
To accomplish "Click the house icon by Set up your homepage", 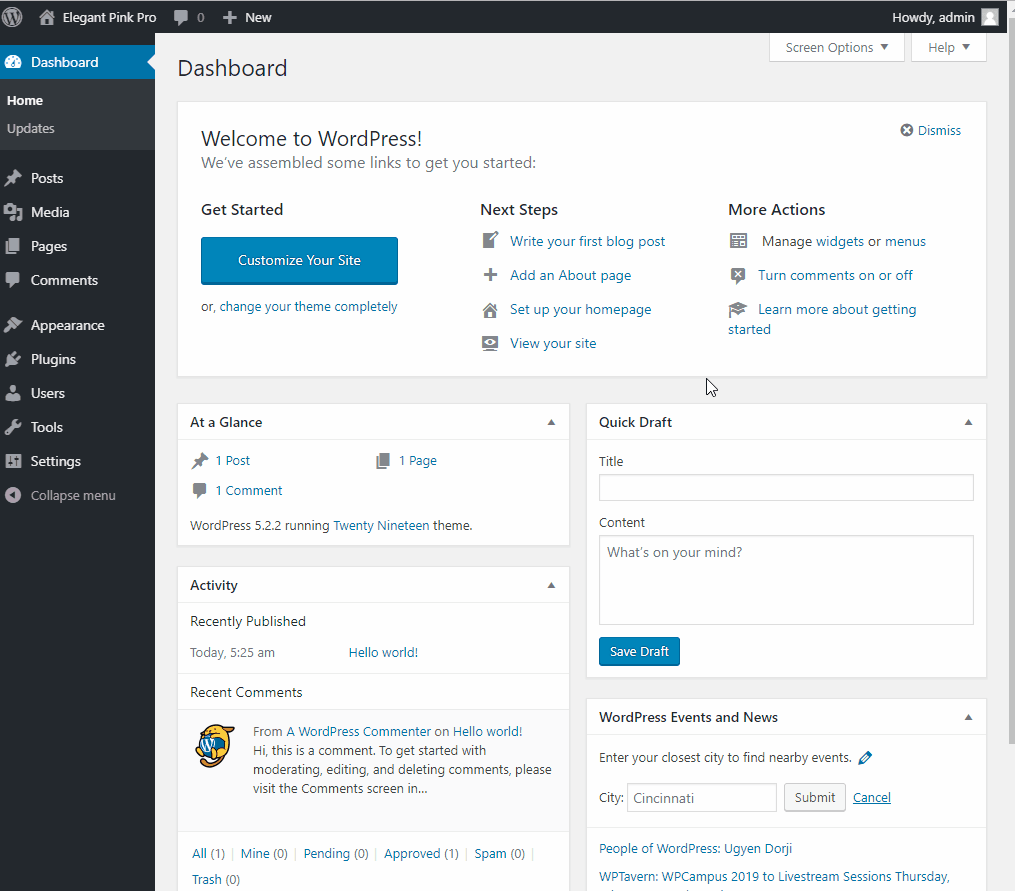I will 490,310.
